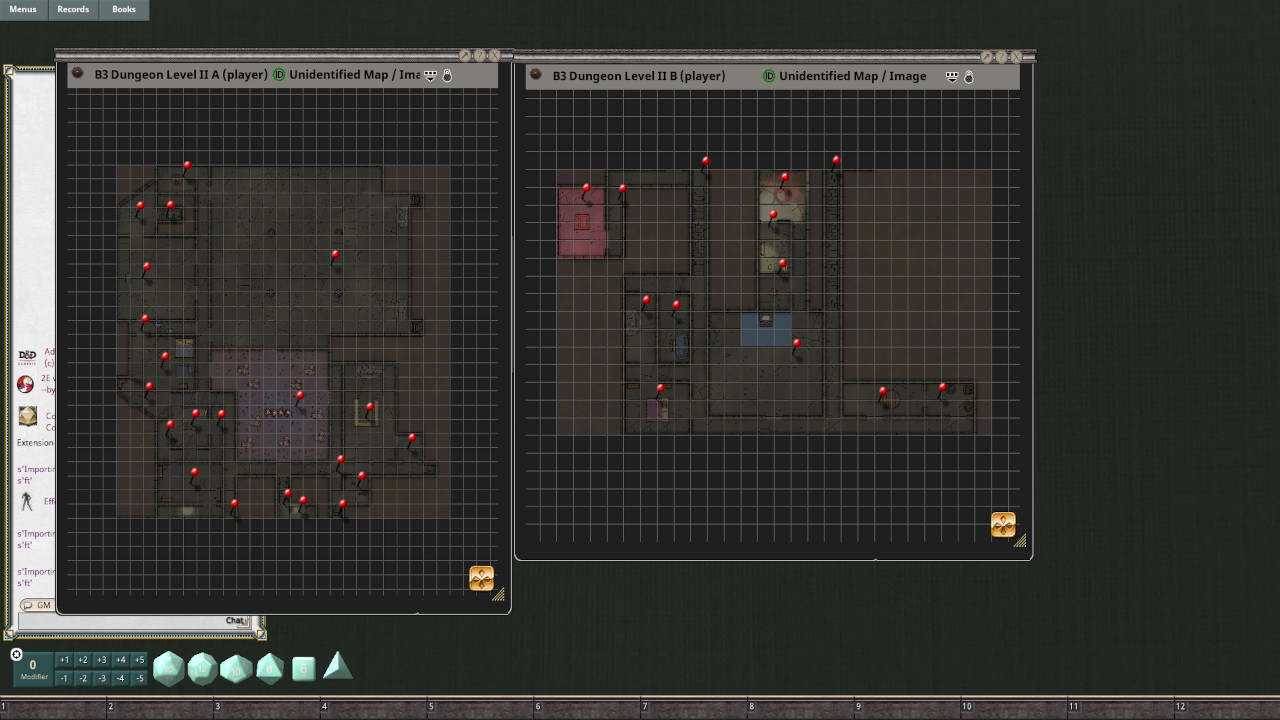Image resolution: width=1280 pixels, height=720 pixels.
Task: Roll the d6 die at the bottom
Action: pyautogui.click(x=302, y=668)
